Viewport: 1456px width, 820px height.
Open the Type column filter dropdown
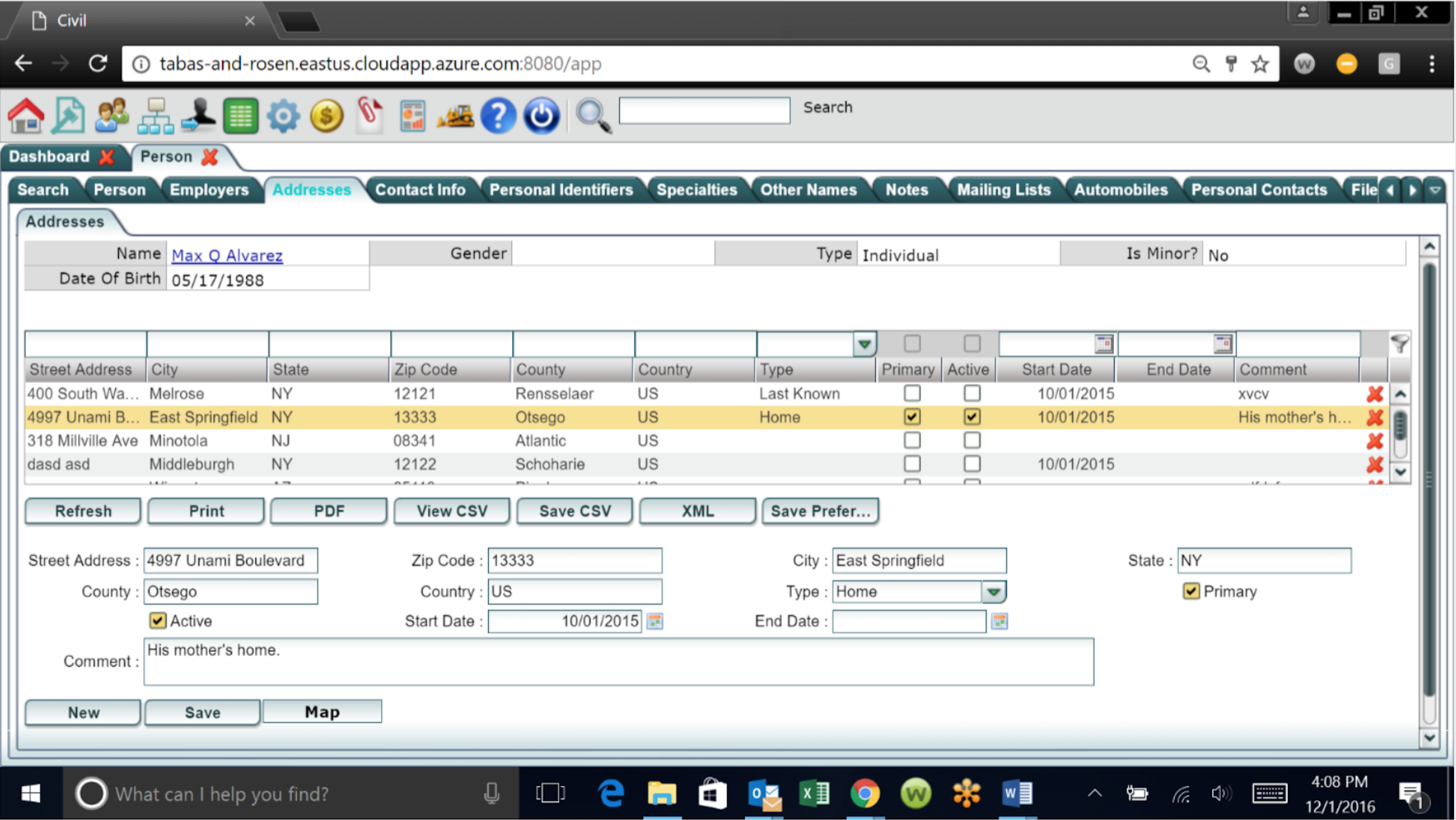pyautogui.click(x=864, y=343)
